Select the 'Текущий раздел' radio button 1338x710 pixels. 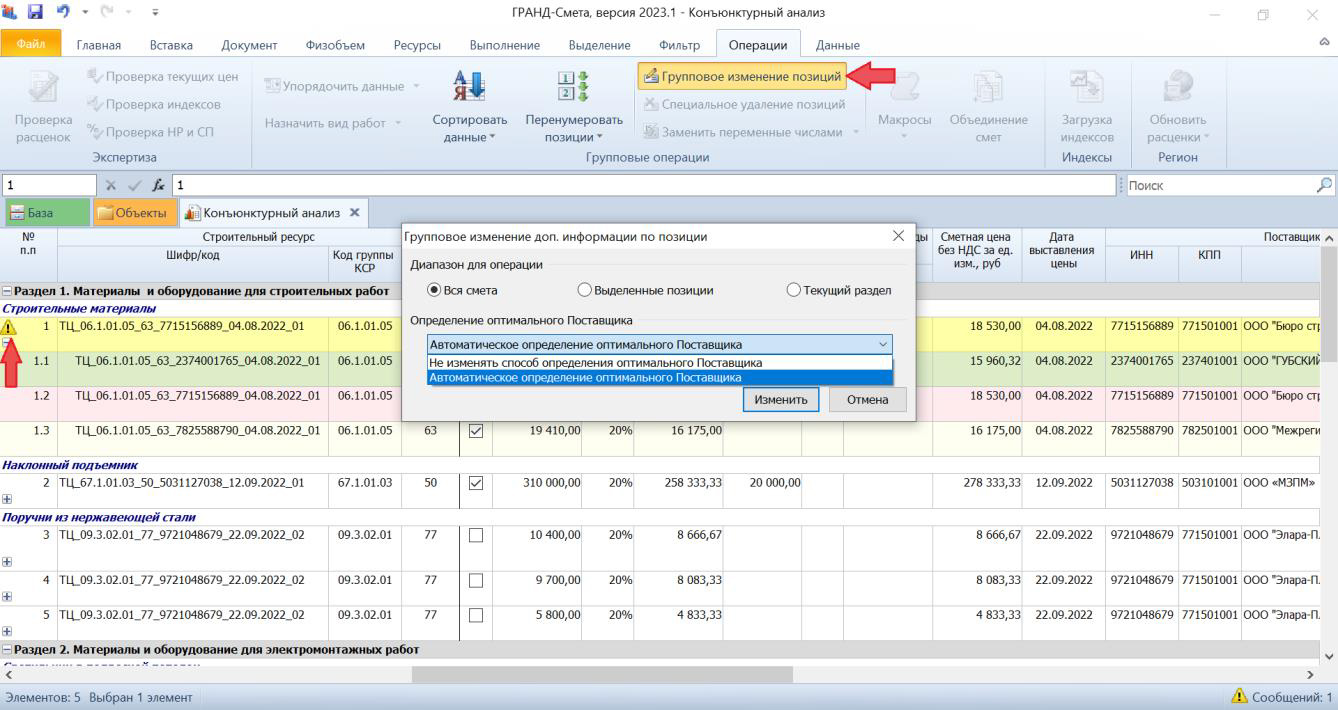(x=794, y=290)
